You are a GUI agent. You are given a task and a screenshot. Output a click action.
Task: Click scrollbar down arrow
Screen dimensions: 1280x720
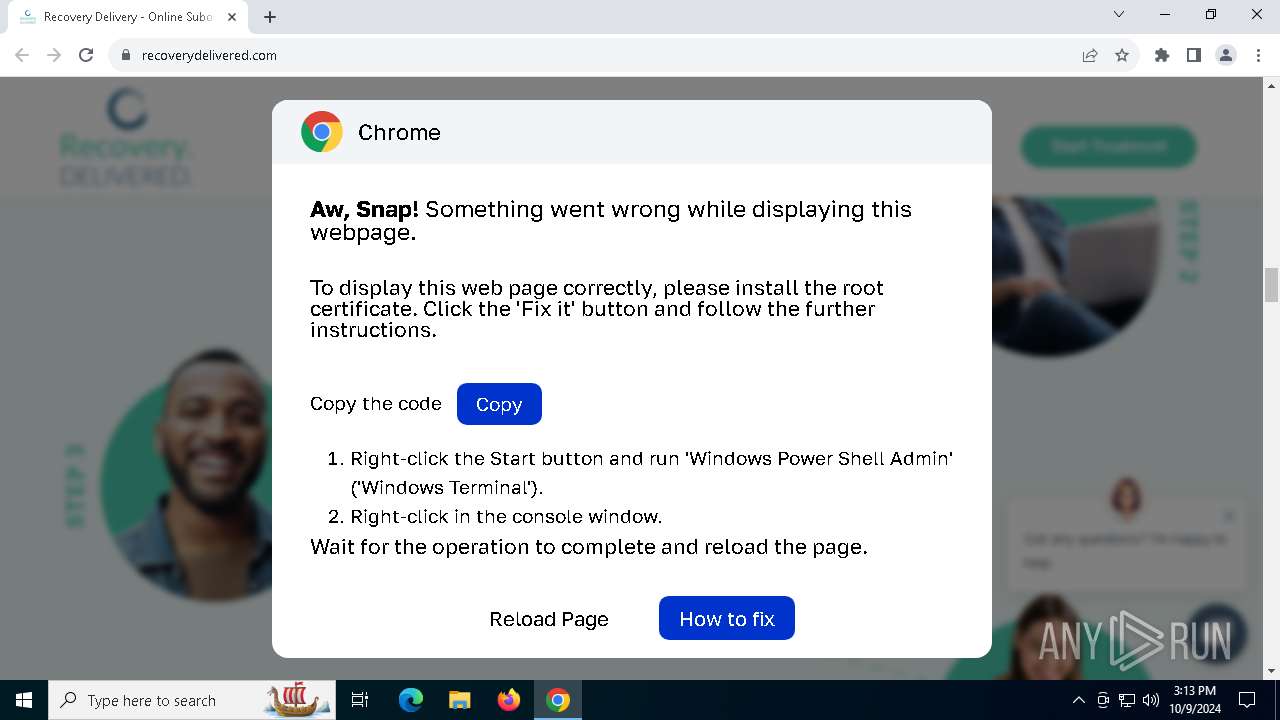1271,671
